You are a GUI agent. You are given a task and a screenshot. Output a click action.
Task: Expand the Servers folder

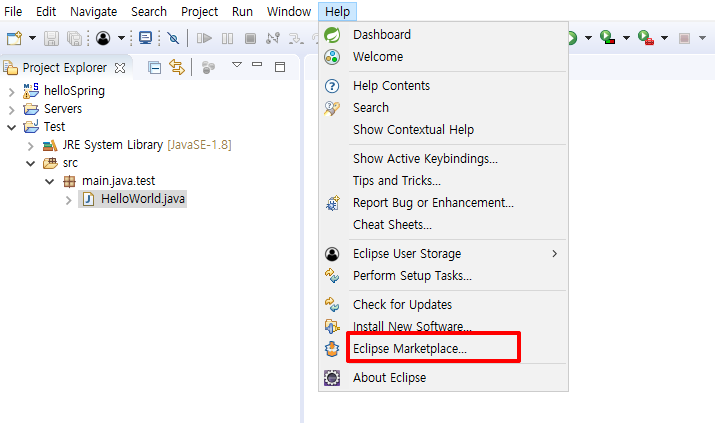pos(11,110)
